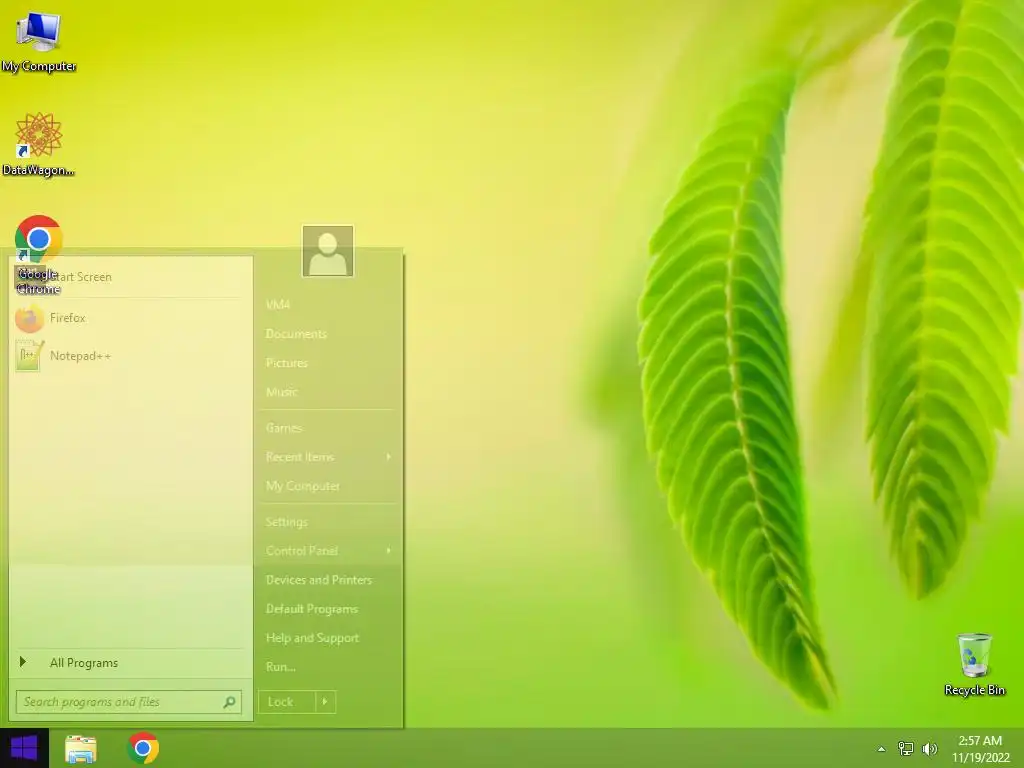Image resolution: width=1024 pixels, height=768 pixels.
Task: Expand the Recent Items submenu arrow
Action: click(389, 457)
